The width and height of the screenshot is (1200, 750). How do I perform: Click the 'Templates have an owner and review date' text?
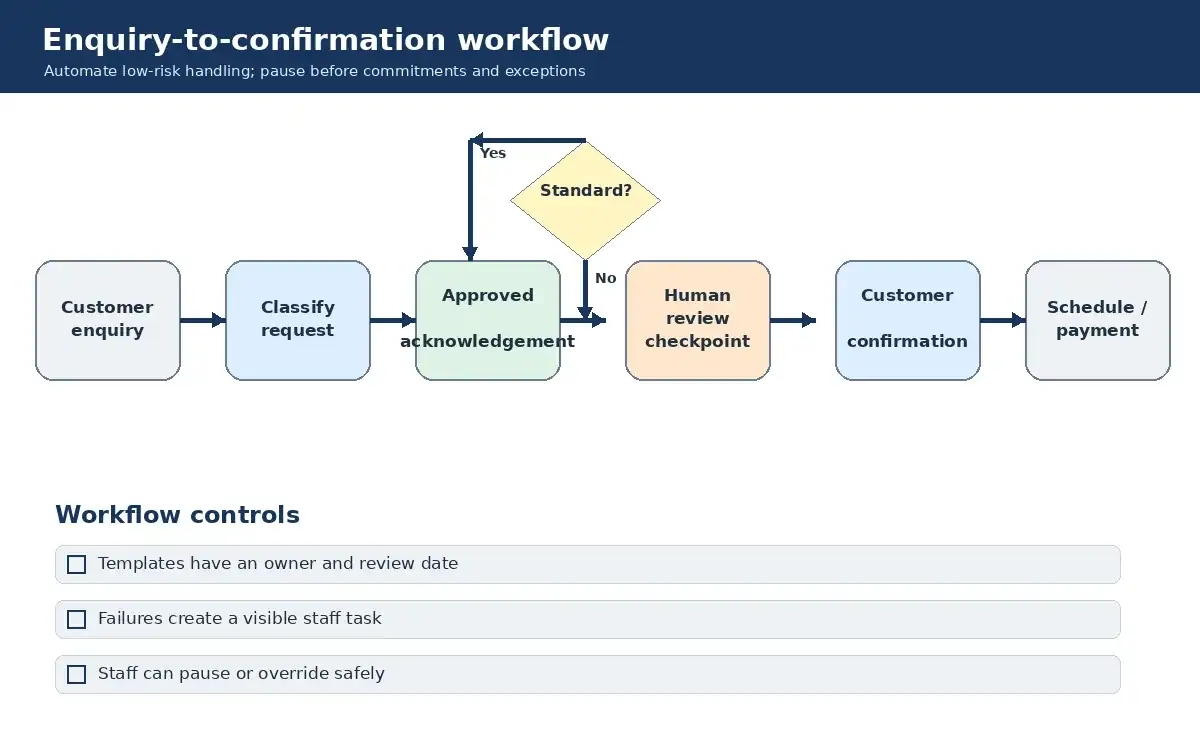(278, 563)
